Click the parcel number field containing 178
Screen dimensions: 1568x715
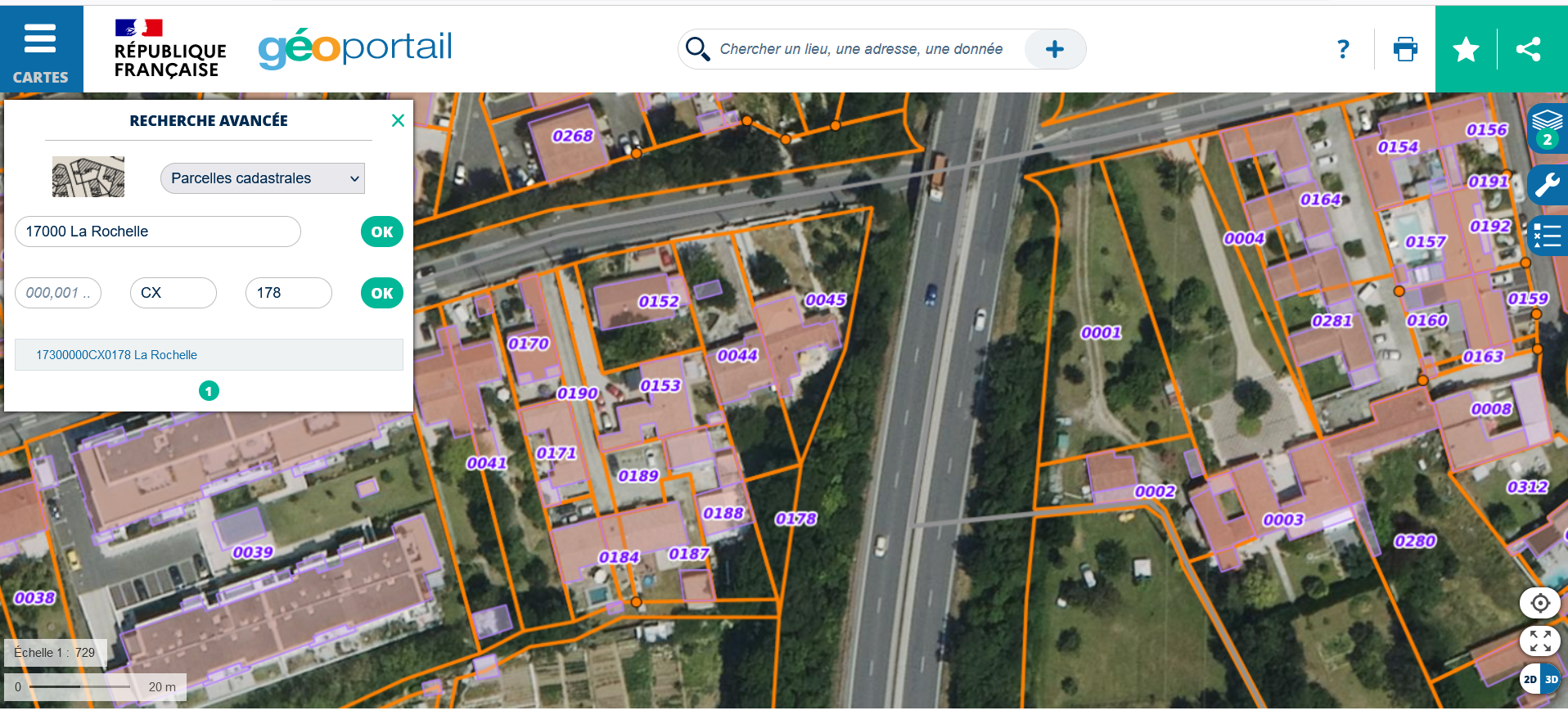pyautogui.click(x=288, y=293)
